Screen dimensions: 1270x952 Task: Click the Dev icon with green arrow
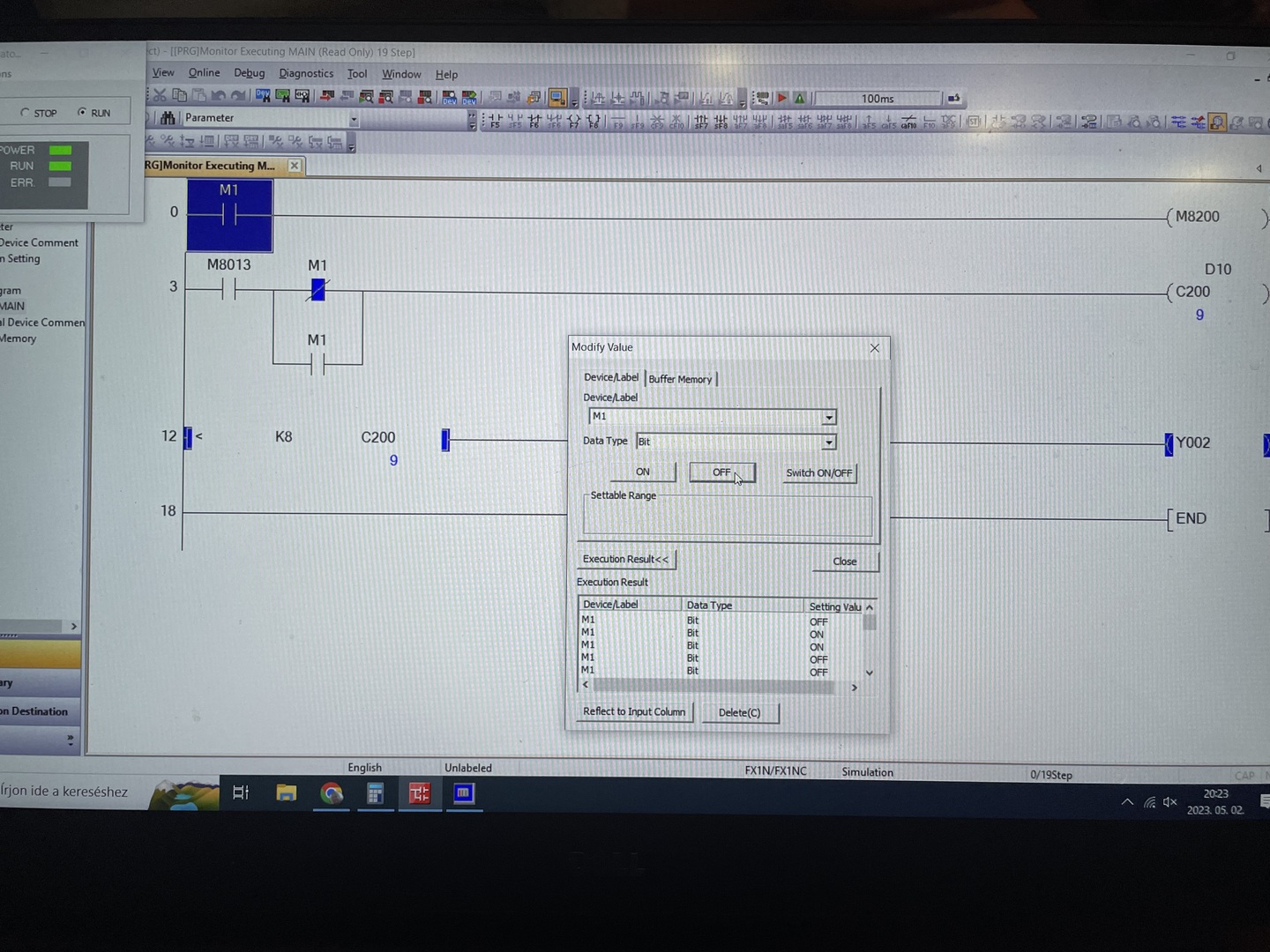click(x=469, y=97)
